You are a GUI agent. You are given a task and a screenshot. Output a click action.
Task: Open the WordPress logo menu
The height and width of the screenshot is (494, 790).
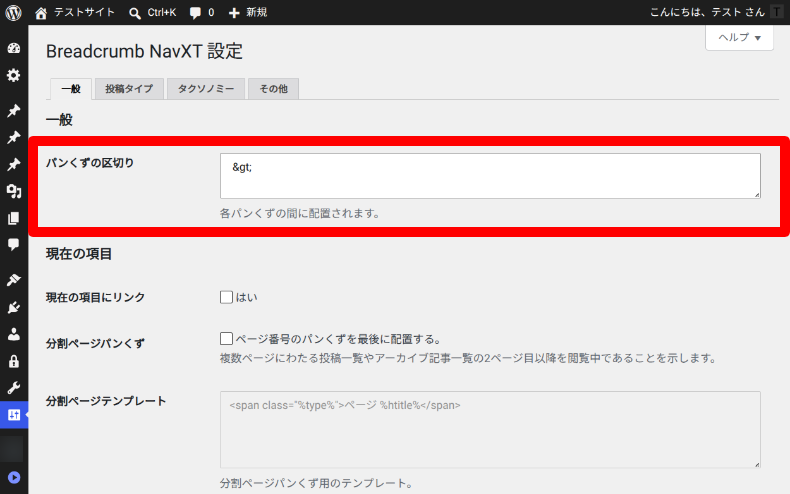tap(14, 13)
